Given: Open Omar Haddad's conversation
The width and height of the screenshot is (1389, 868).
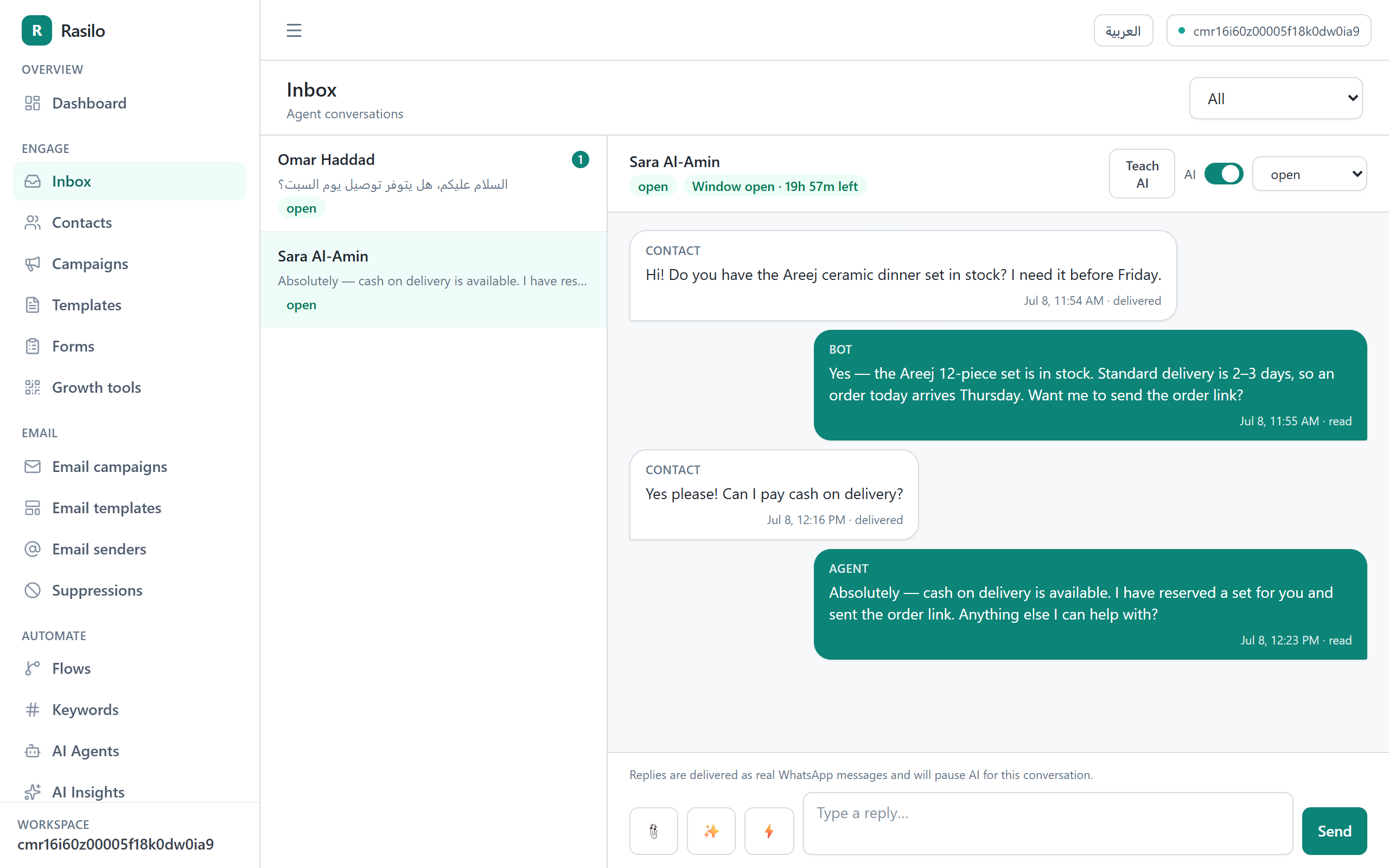Looking at the screenshot, I should (434, 183).
